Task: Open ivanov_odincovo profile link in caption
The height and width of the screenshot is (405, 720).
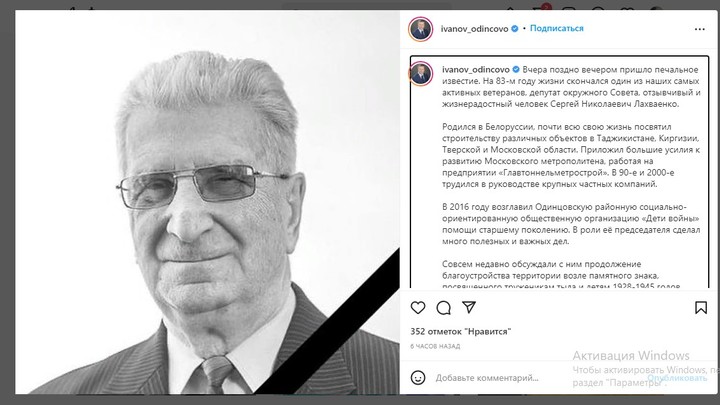Action: (x=476, y=69)
